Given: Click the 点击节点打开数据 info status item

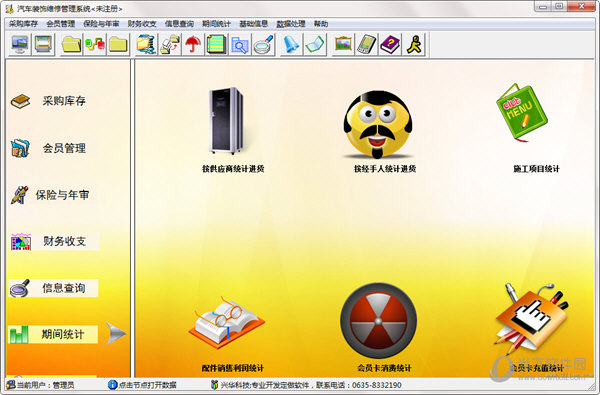Looking at the screenshot, I should point(142,385).
